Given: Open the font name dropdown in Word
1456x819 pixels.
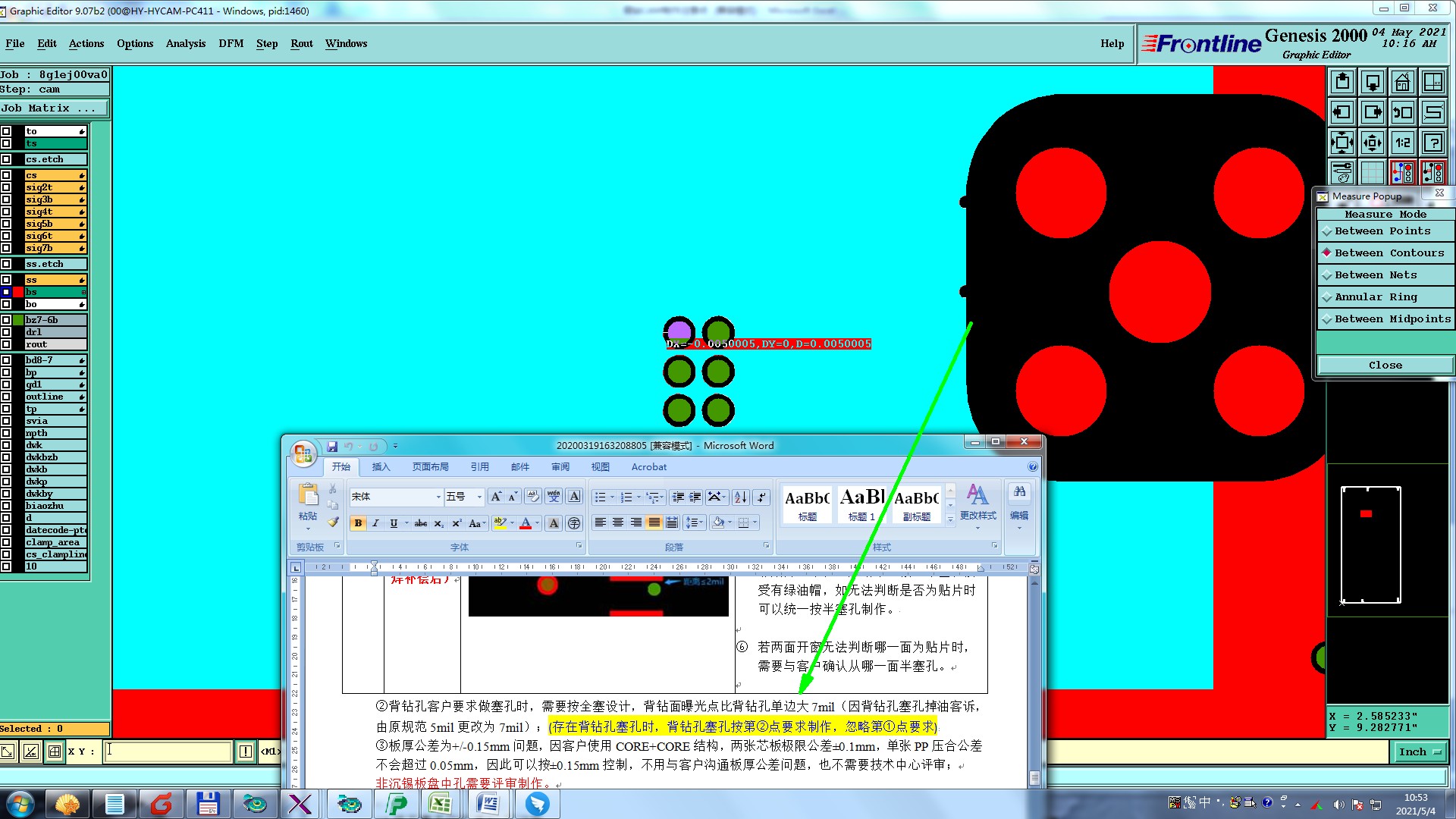Looking at the screenshot, I should [x=438, y=497].
